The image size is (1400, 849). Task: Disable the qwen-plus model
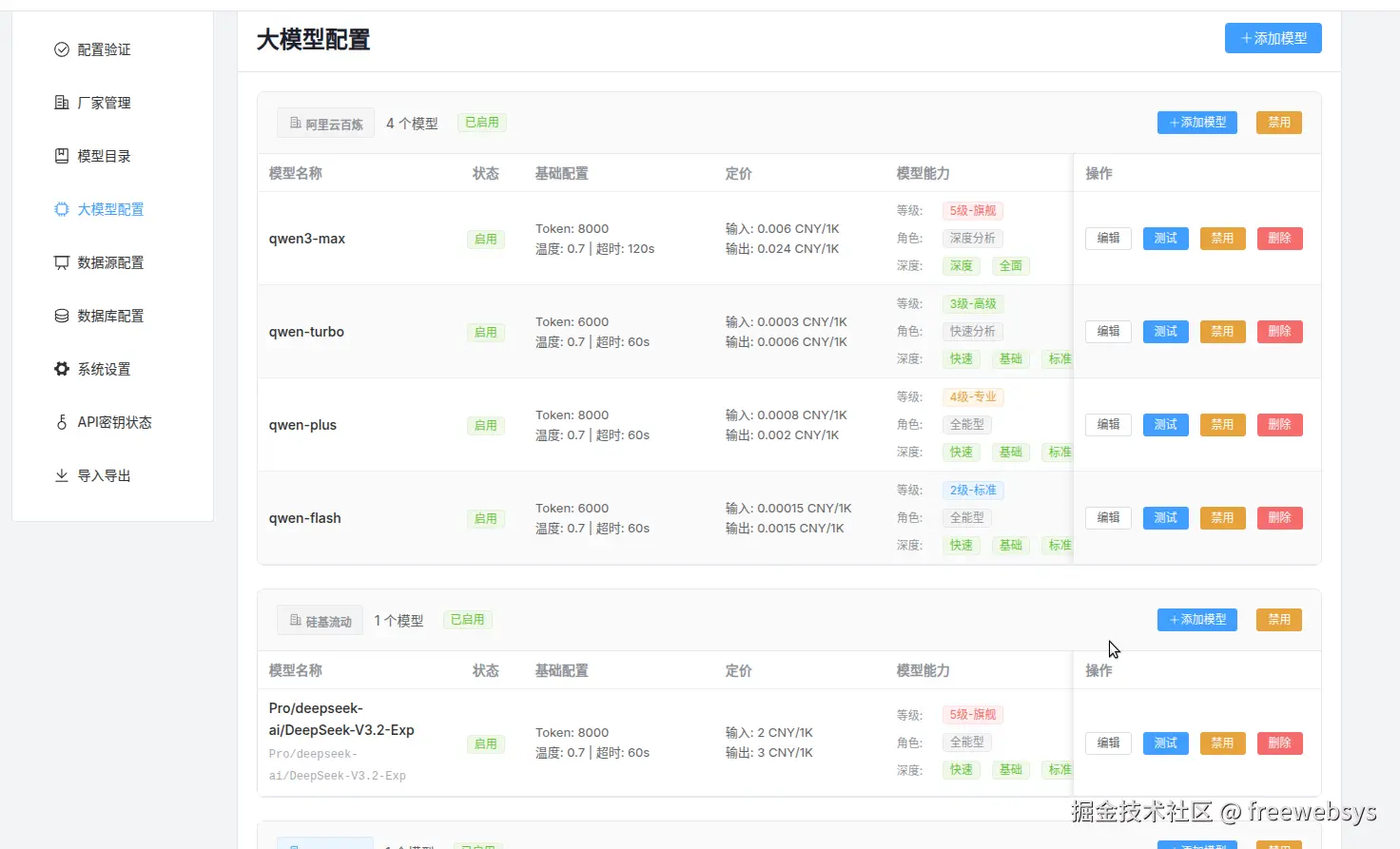(1222, 425)
